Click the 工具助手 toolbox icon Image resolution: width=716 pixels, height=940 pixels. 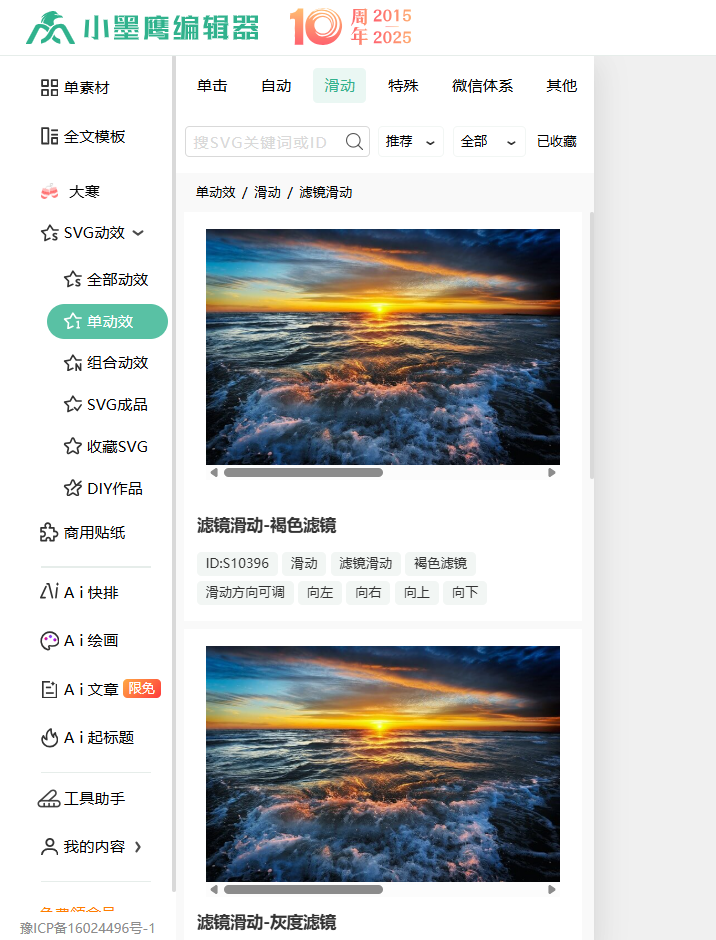tap(49, 799)
